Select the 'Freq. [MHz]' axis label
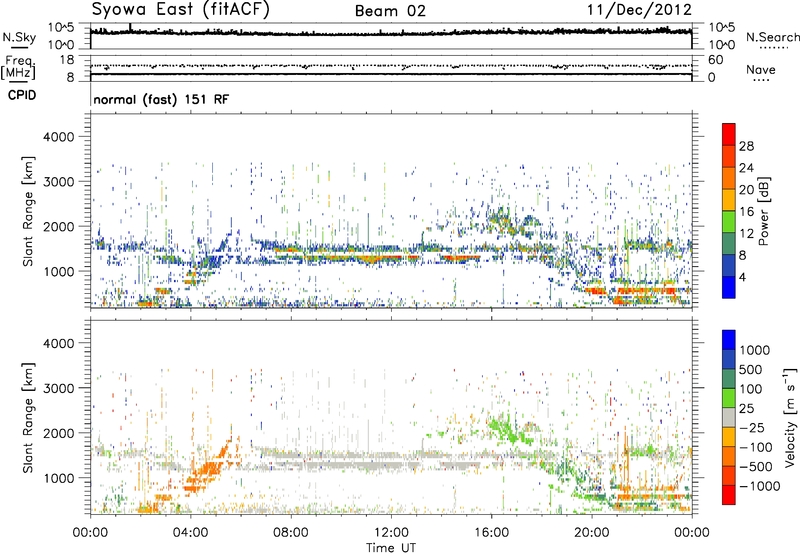This screenshot has height=554, width=800. click(x=18, y=68)
